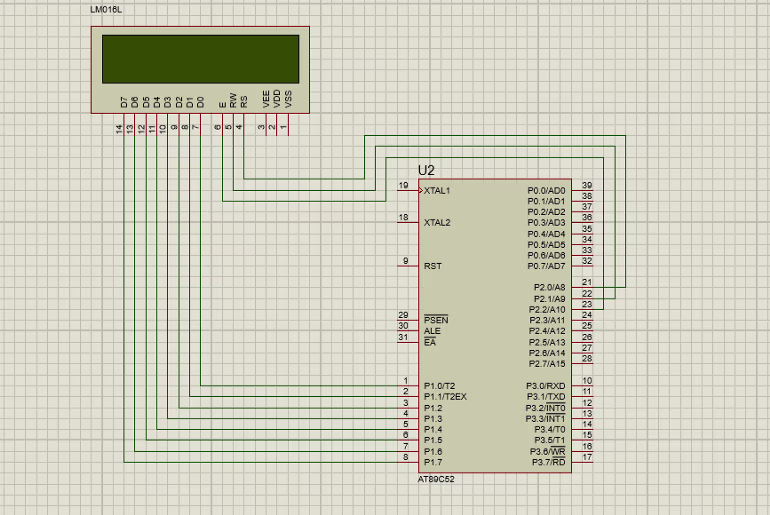Viewport: 770px width, 515px height.
Task: Click the P0.7/AD7 pin label
Action: pyautogui.click(x=546, y=266)
